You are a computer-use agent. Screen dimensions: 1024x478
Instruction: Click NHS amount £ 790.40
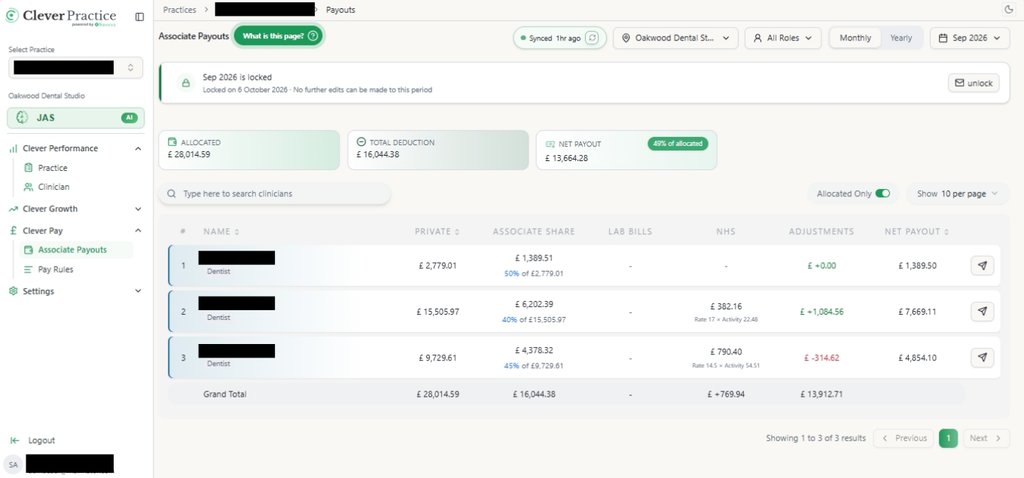coord(726,352)
